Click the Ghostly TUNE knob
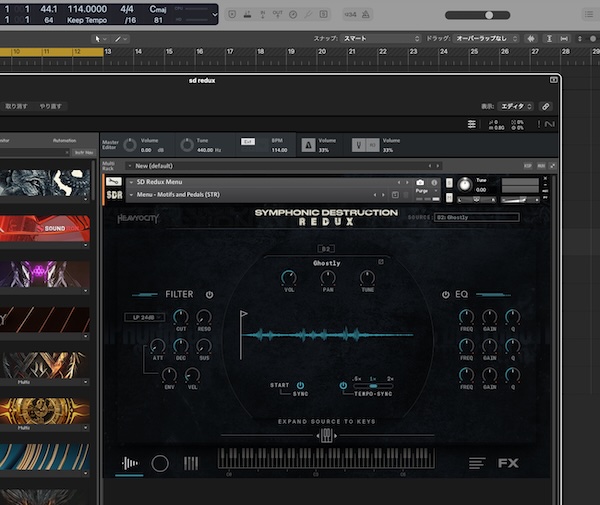Image resolution: width=600 pixels, height=505 pixels. [367, 277]
